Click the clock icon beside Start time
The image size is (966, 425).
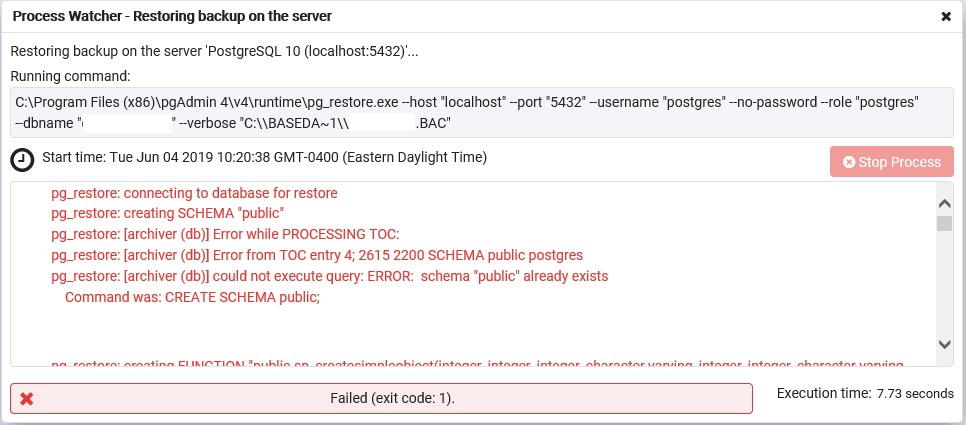click(x=22, y=160)
